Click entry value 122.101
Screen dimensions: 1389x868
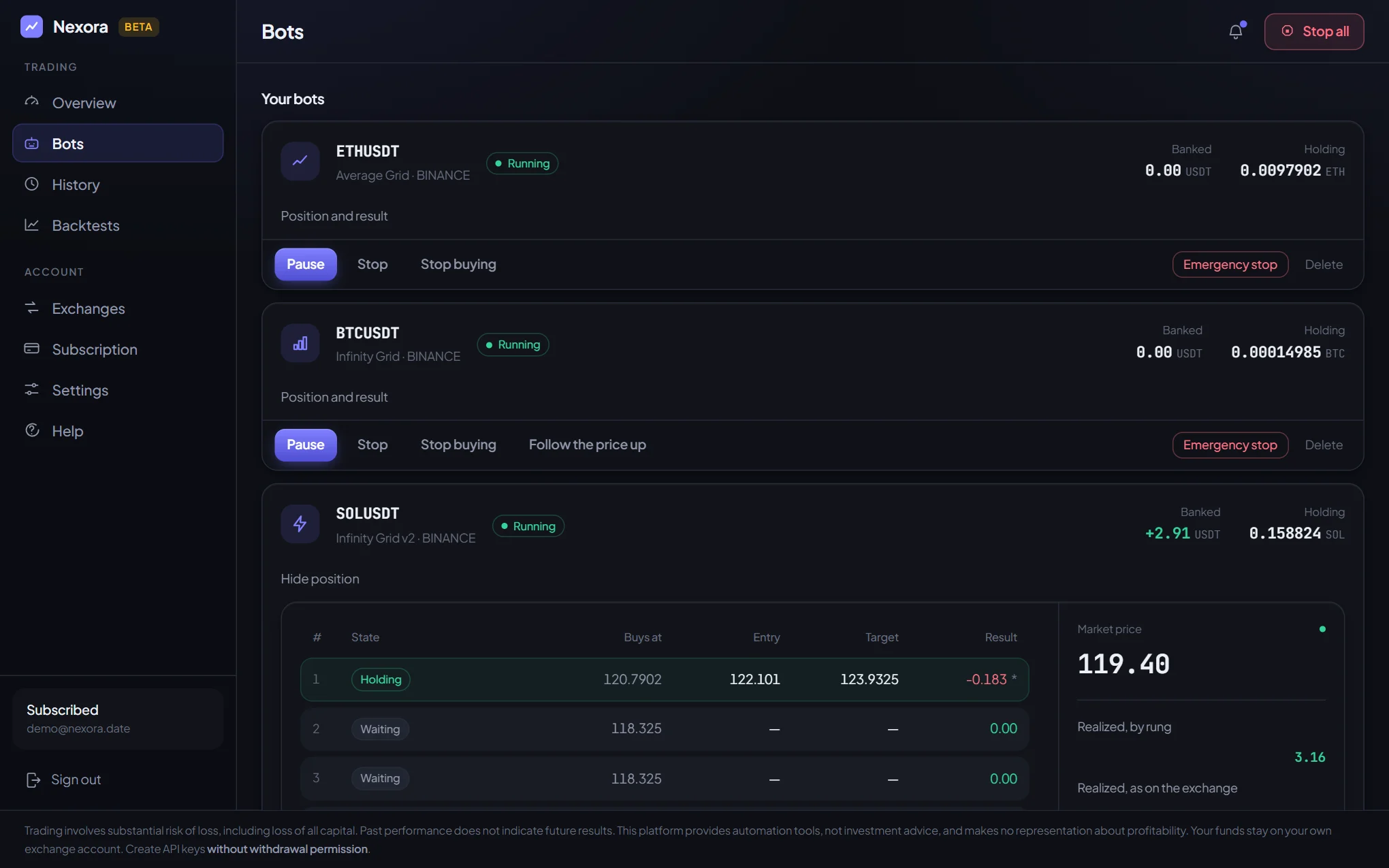coord(754,679)
